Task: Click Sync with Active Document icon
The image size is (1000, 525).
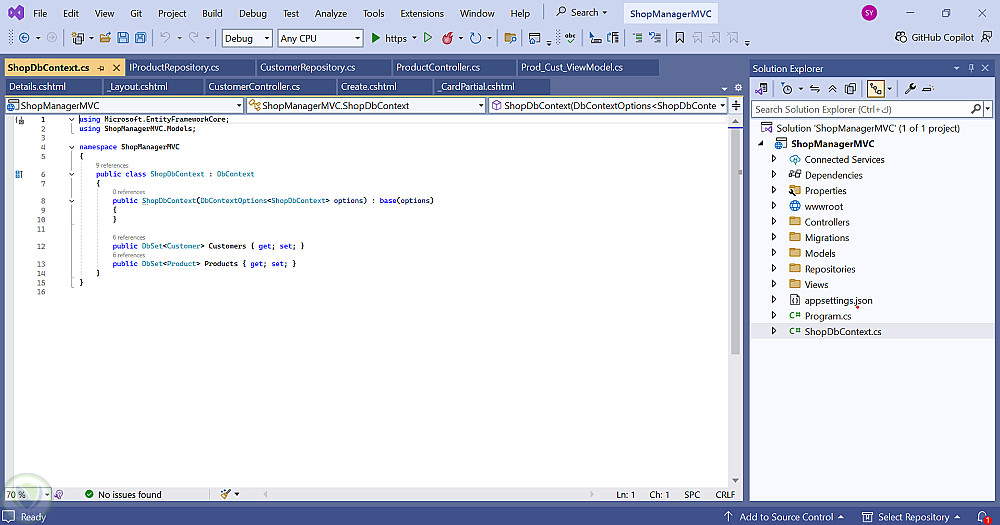Action: [815, 89]
